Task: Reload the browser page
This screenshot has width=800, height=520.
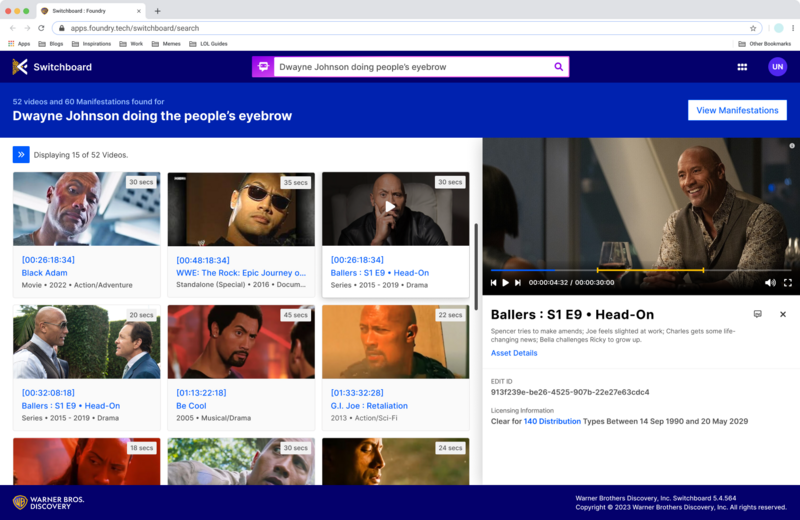Action: click(x=41, y=28)
